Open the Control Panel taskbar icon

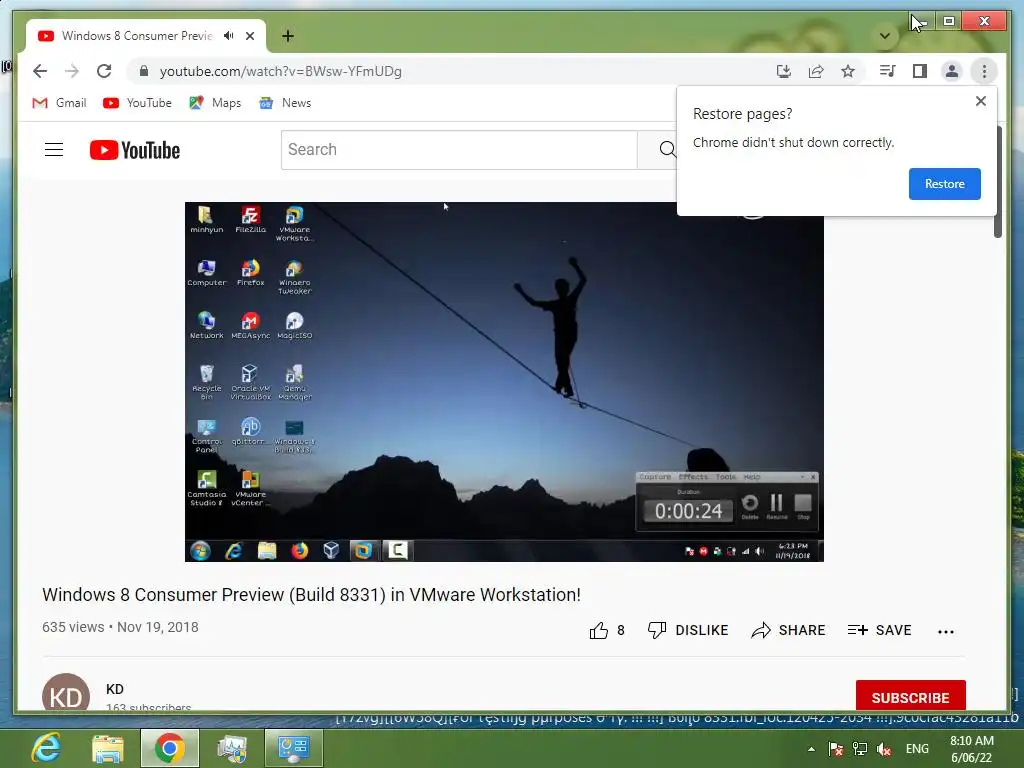click(294, 748)
